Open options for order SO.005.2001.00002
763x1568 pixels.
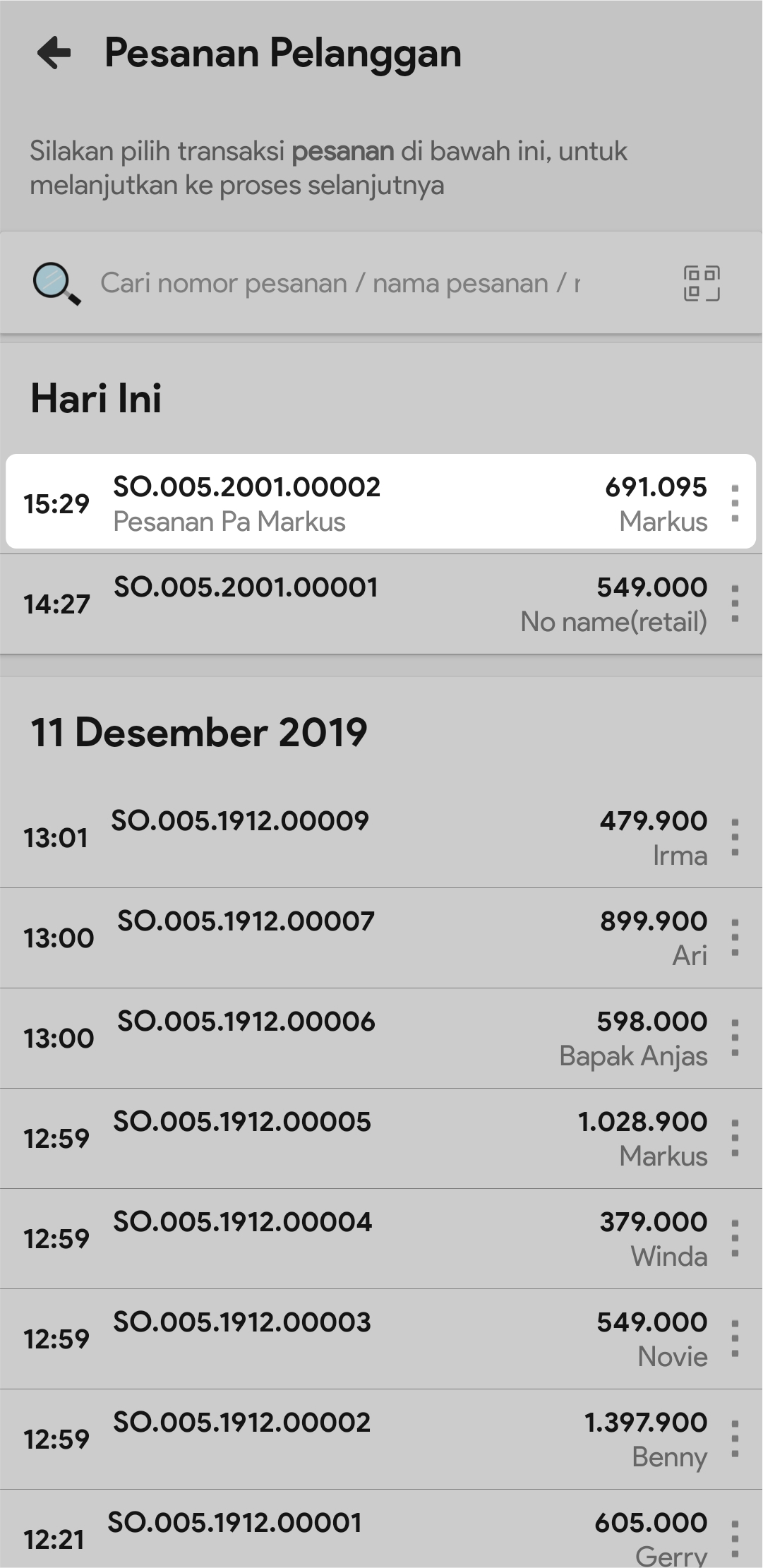pyautogui.click(x=735, y=503)
